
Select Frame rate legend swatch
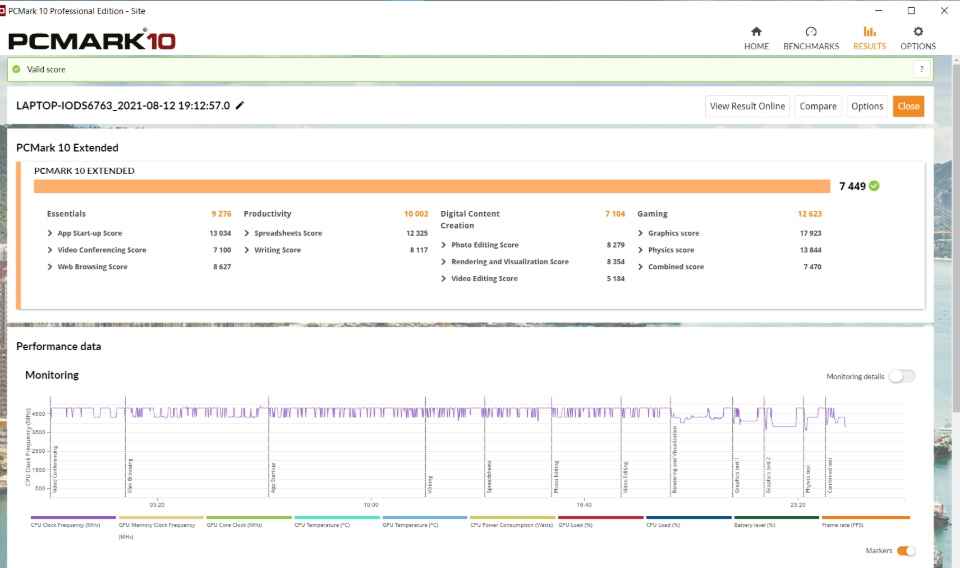tap(865, 517)
